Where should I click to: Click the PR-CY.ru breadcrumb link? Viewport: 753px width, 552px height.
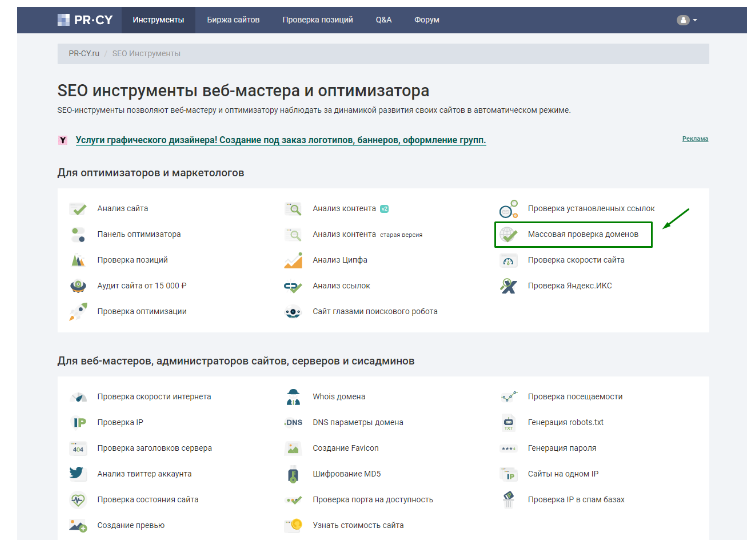(x=84, y=53)
